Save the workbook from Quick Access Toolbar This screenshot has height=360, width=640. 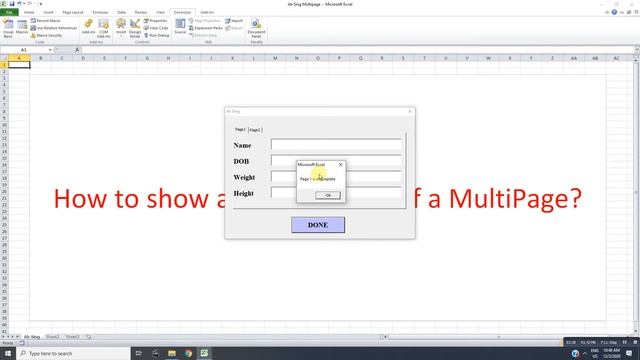point(12,4)
